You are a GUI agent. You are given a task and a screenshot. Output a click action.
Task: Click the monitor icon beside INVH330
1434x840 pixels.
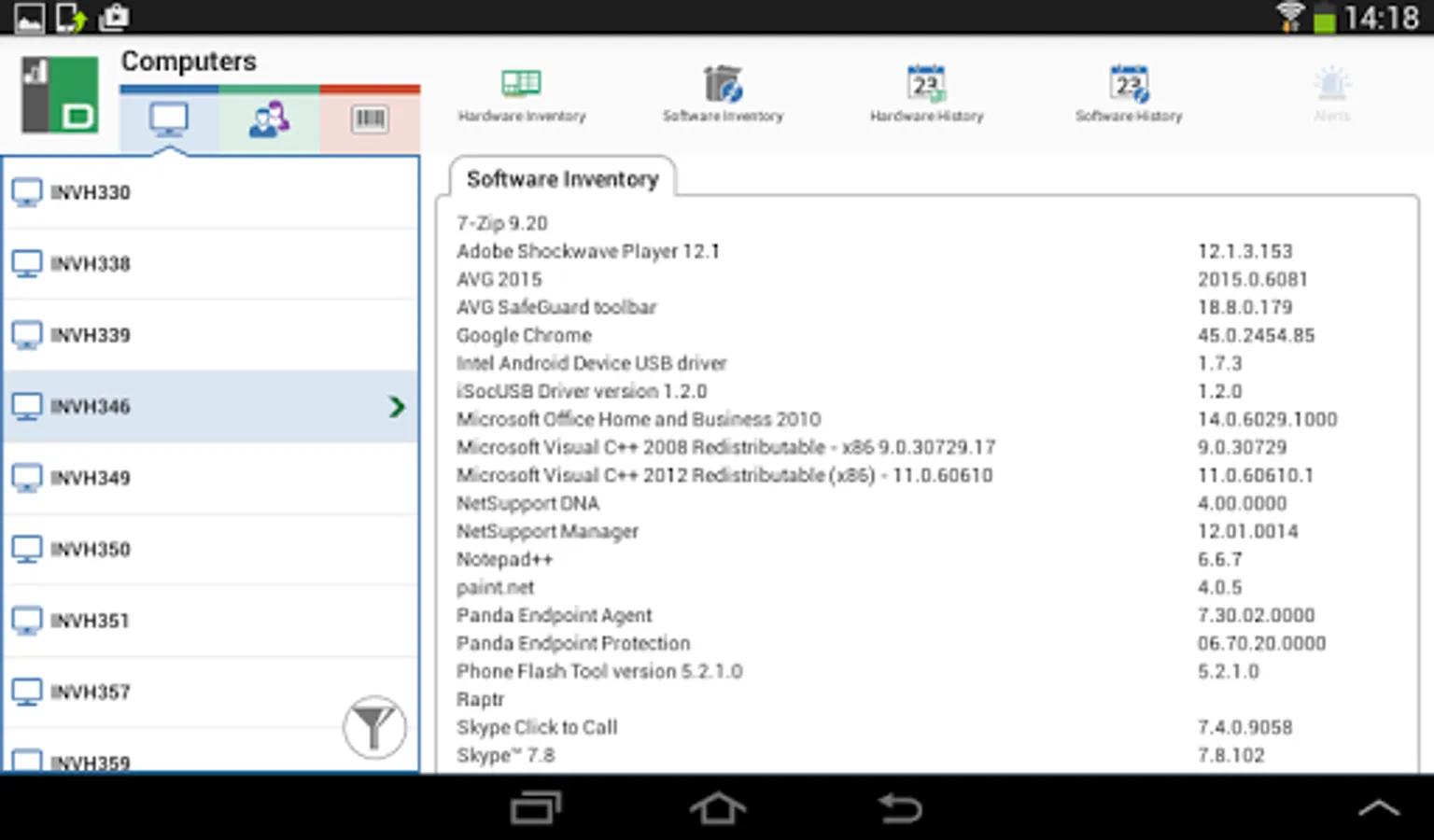[27, 192]
